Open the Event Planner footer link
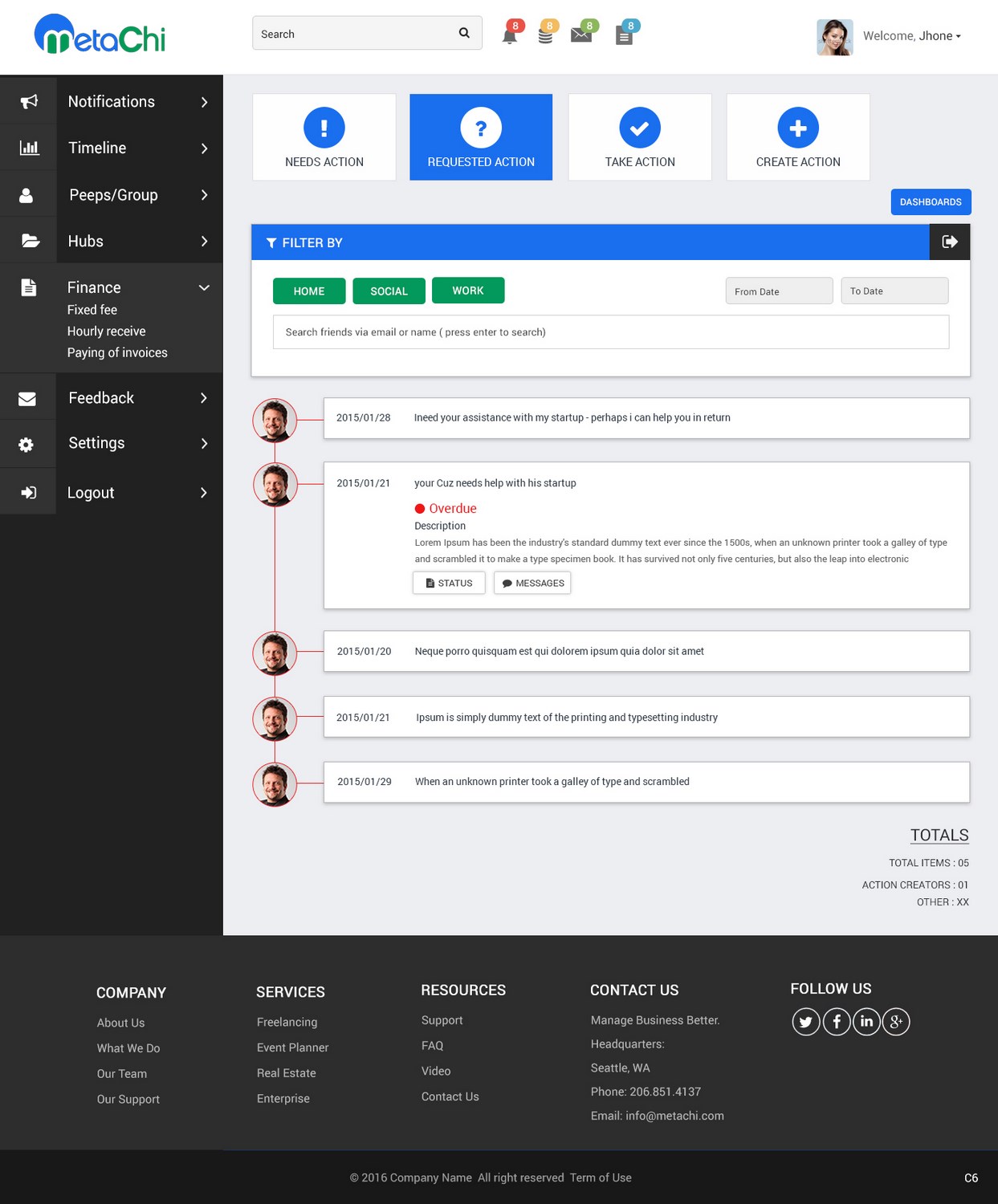Viewport: 998px width, 1204px height. coord(292,1047)
